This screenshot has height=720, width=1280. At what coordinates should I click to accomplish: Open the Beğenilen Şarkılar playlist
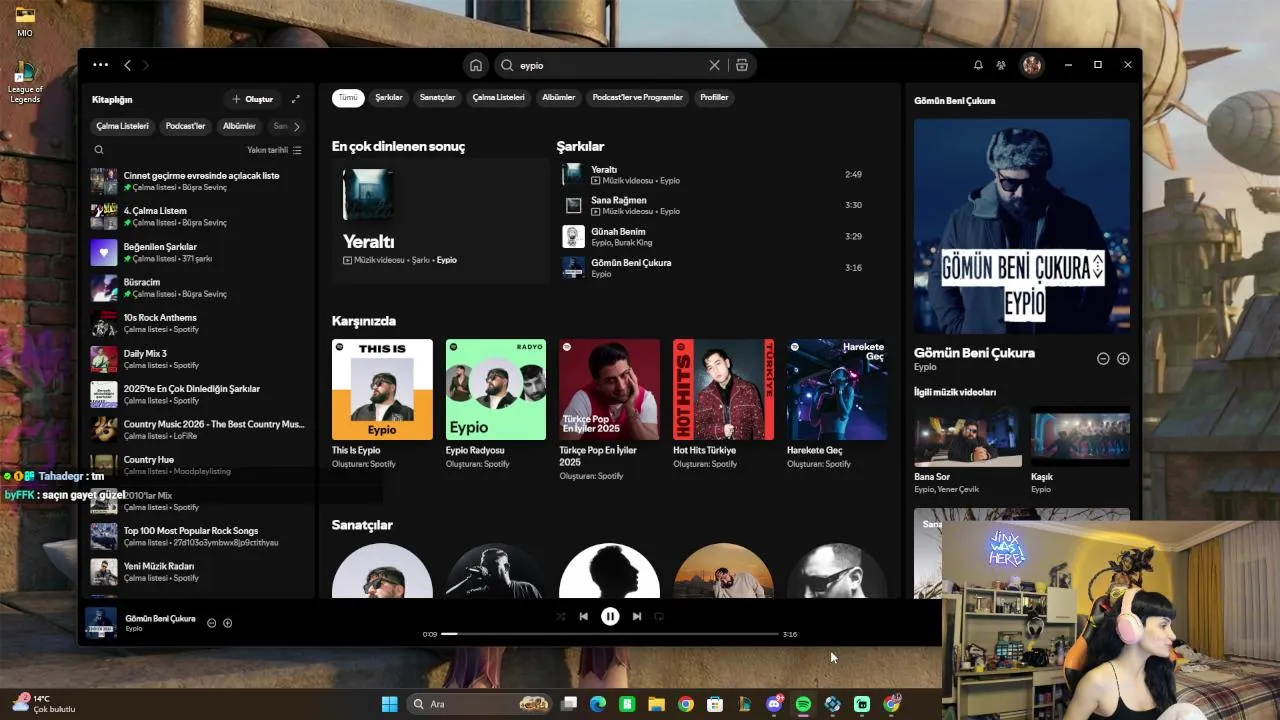click(x=198, y=252)
